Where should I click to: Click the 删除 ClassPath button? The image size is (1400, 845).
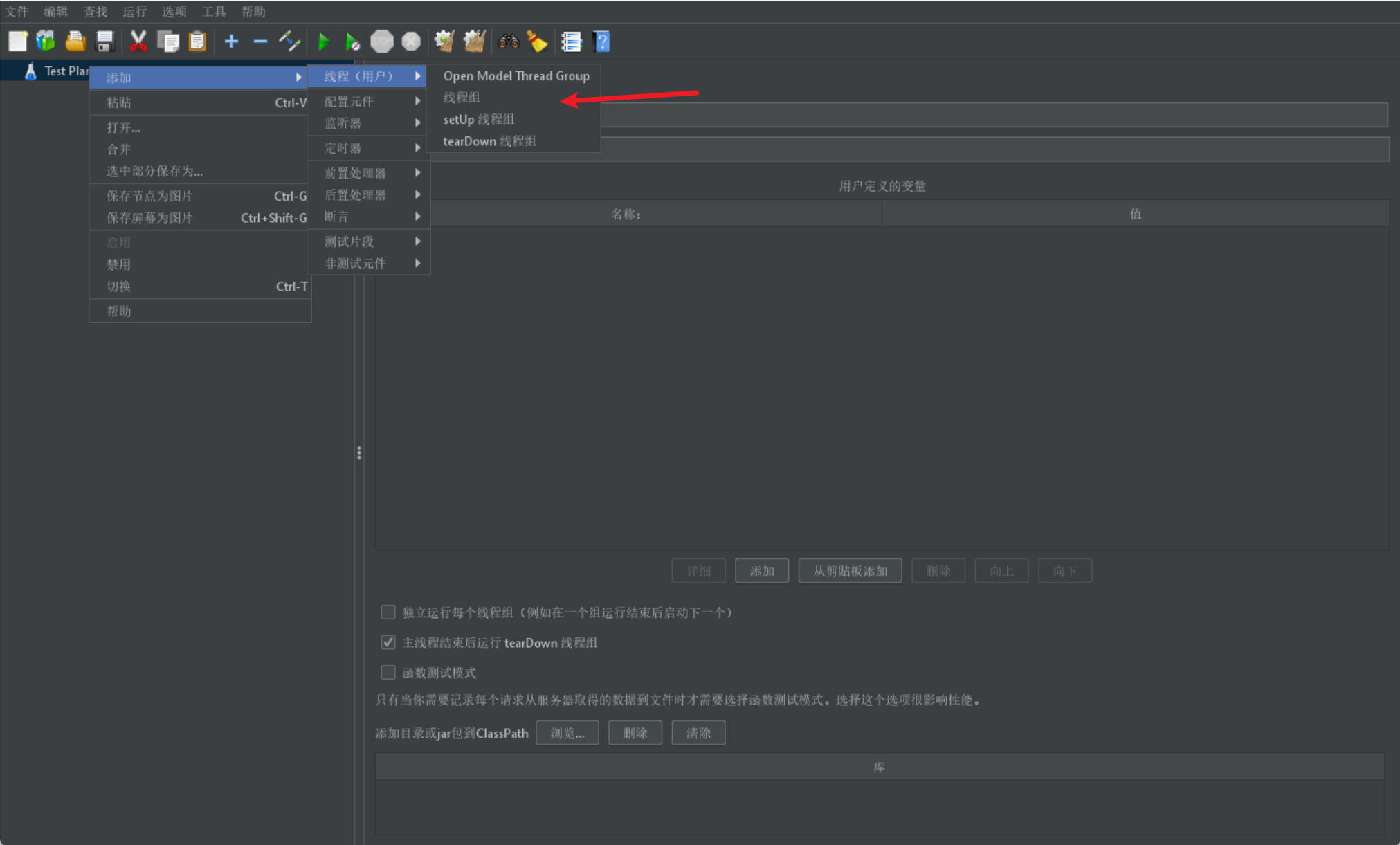635,733
